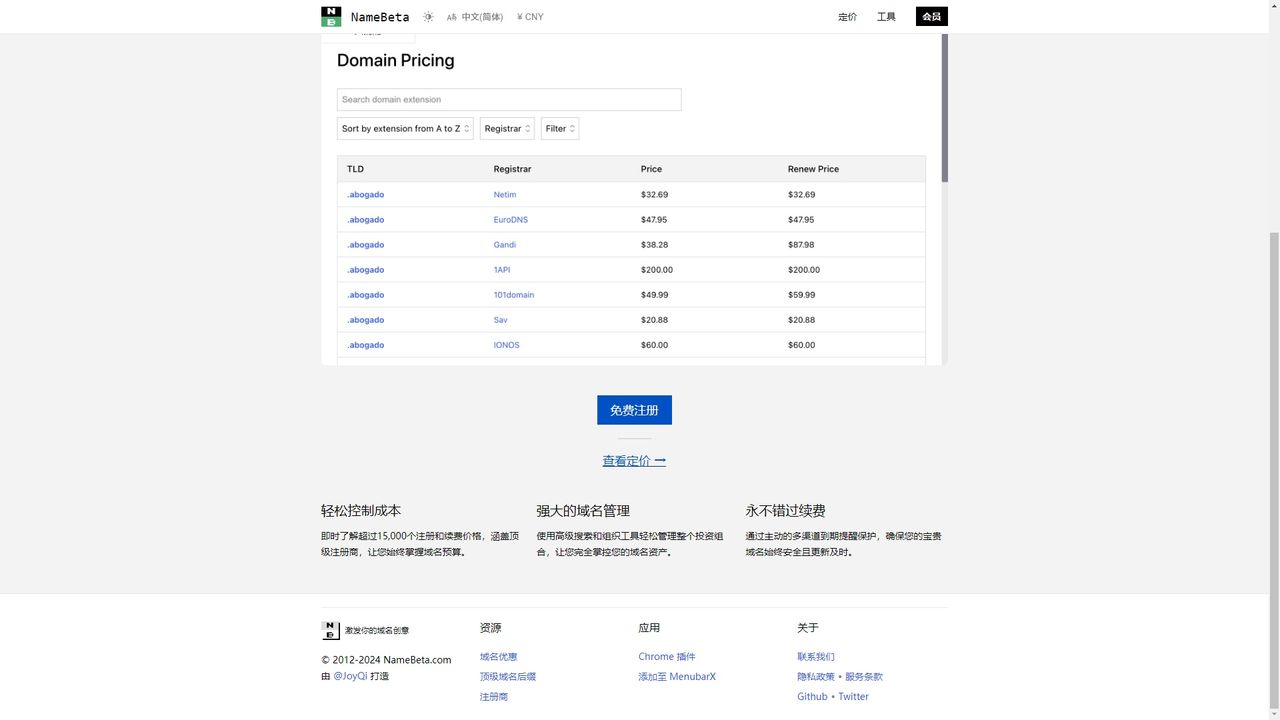Open the 顶级域名后缀 footer link
The height and width of the screenshot is (720, 1280).
[x=508, y=677]
